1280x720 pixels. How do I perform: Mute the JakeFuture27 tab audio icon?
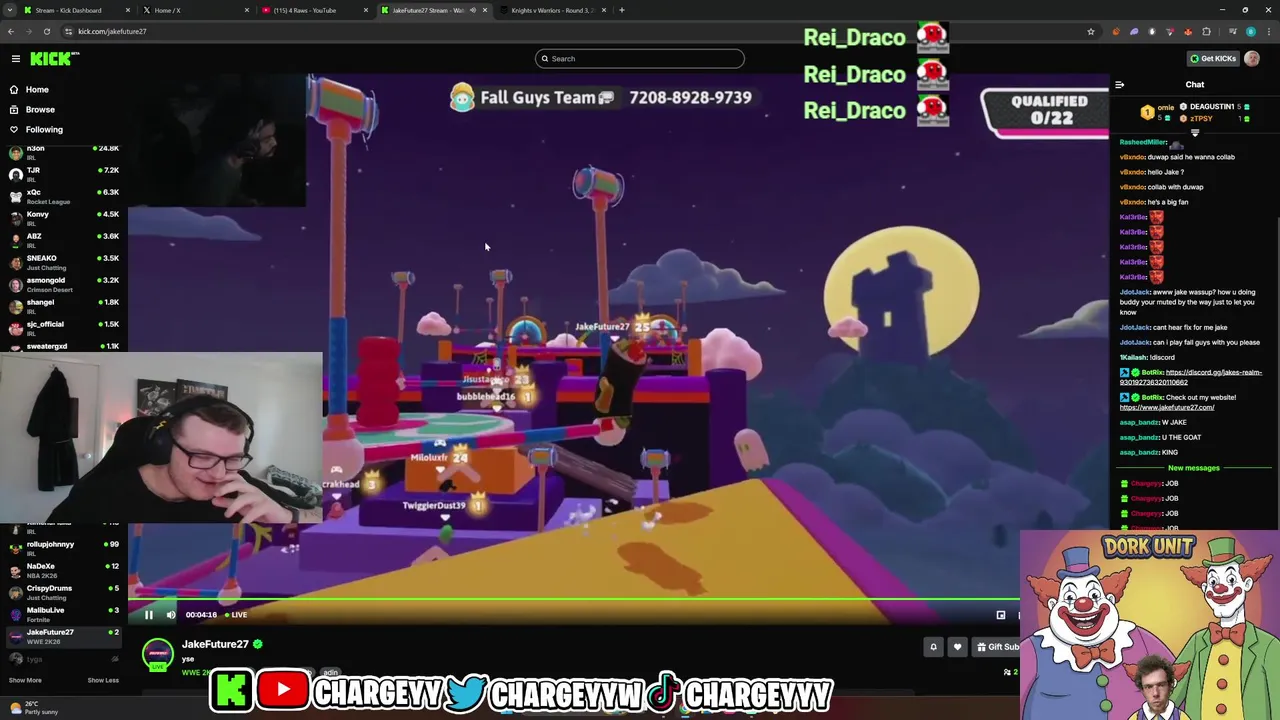coord(472,10)
